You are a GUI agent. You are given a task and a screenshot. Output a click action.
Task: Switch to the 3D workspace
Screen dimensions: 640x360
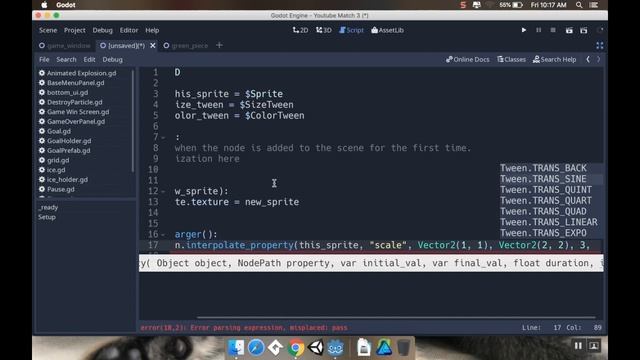click(x=324, y=30)
